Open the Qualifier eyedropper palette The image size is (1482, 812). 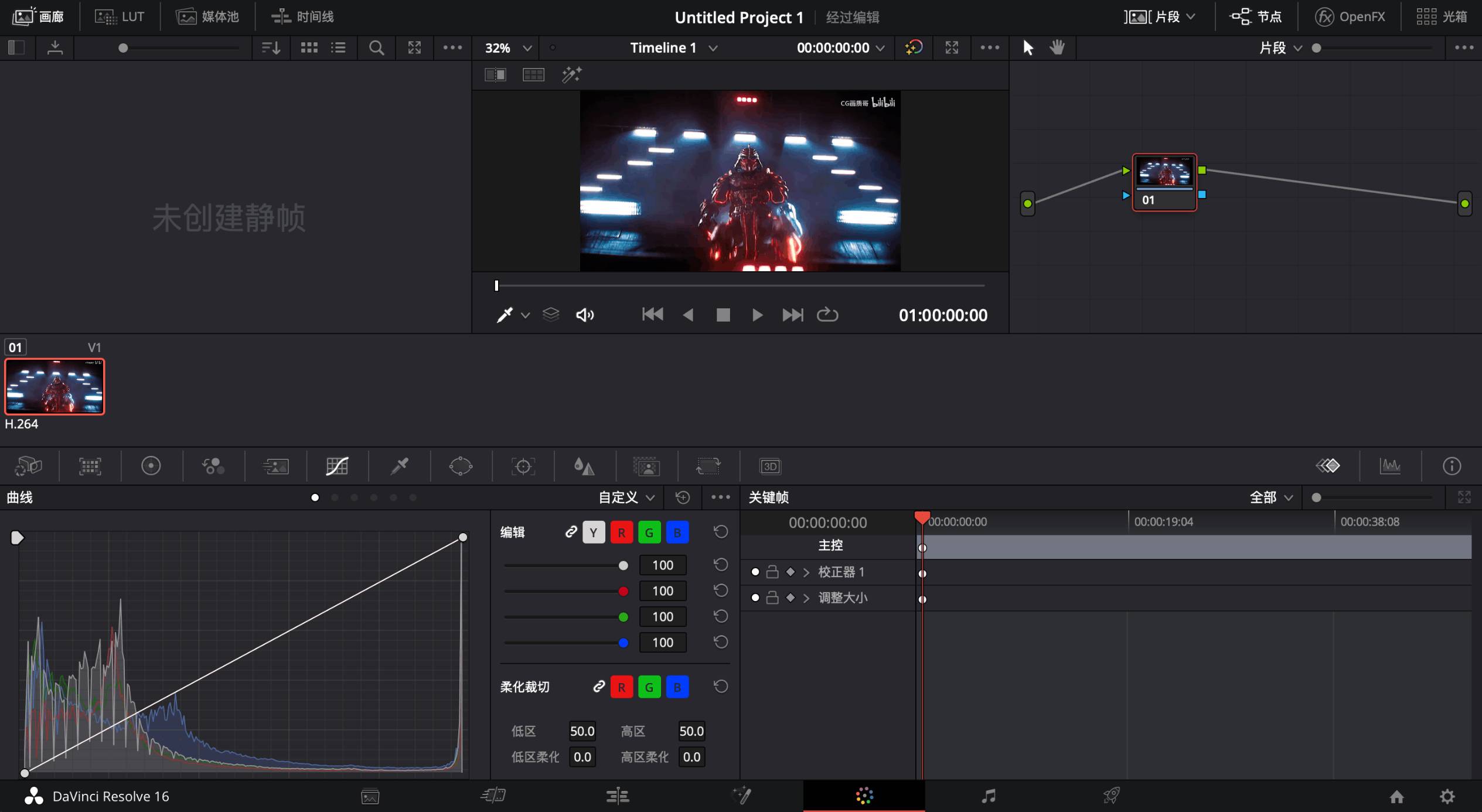[400, 466]
